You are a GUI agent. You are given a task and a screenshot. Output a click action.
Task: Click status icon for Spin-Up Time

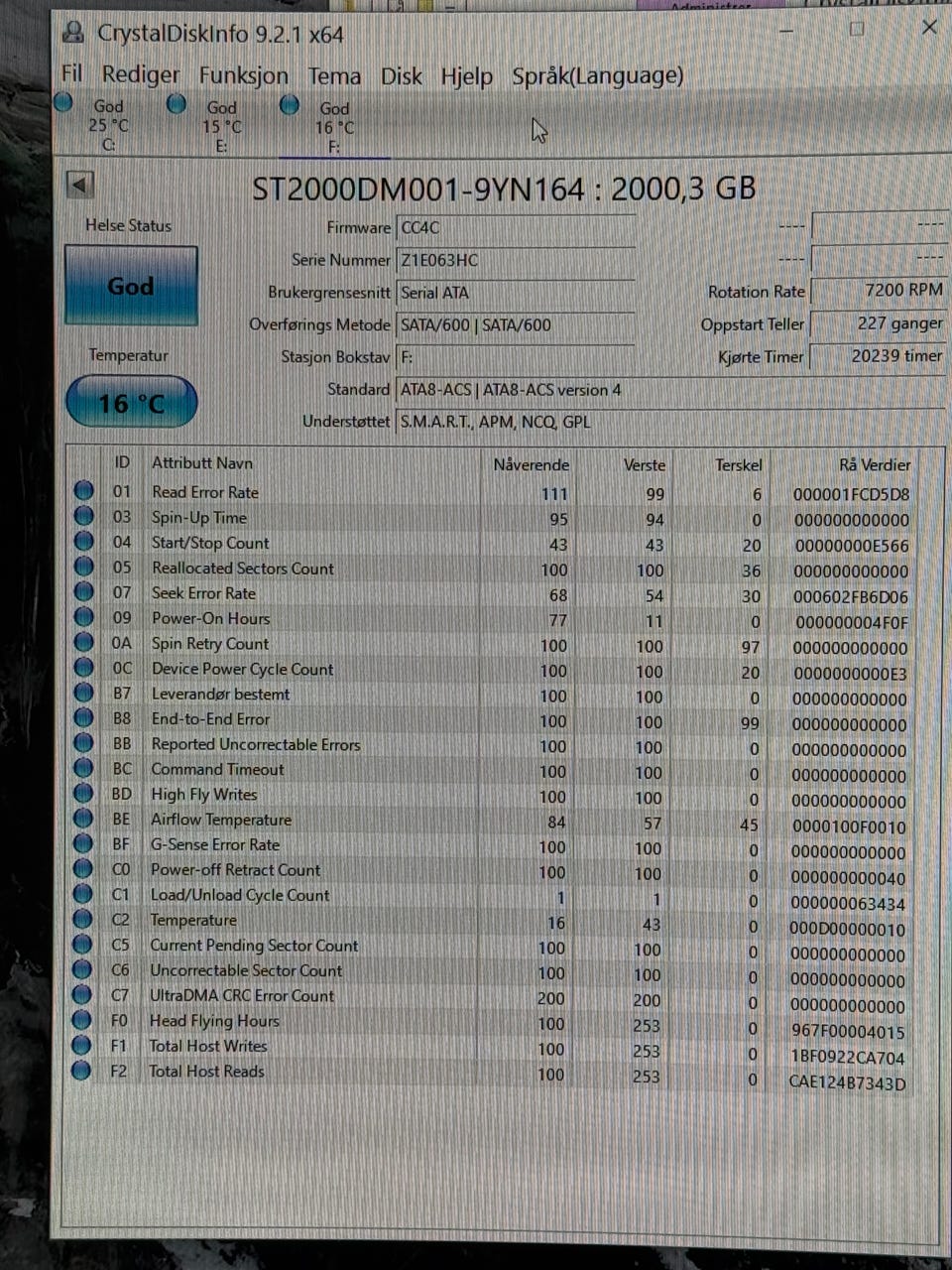[x=84, y=516]
